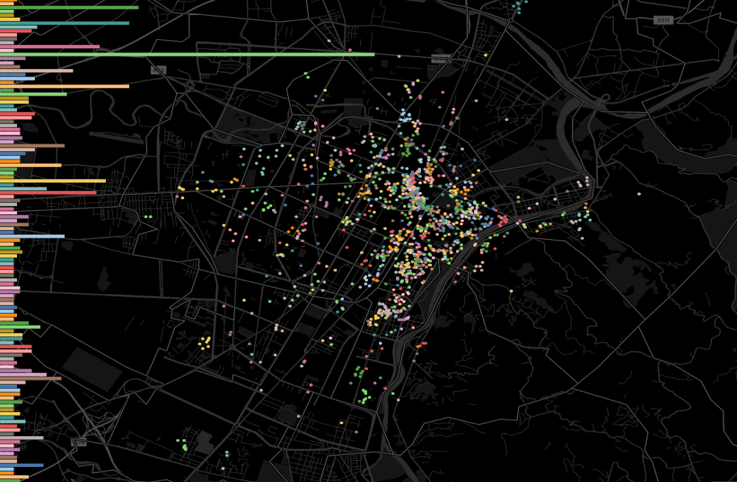Image resolution: width=737 pixels, height=482 pixels.
Task: Click the topmost dark green bar
Action: (x=70, y=7)
